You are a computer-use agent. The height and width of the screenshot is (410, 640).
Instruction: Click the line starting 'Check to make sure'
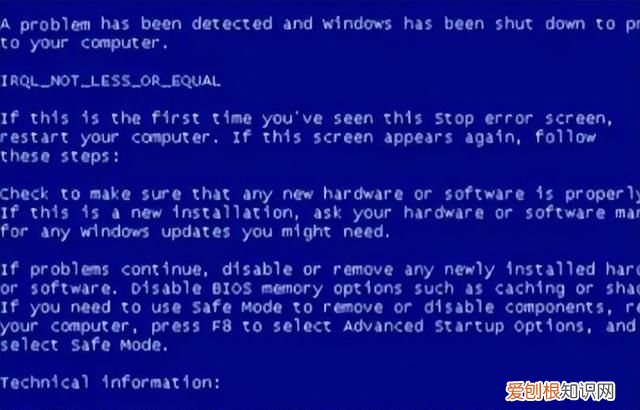point(320,194)
